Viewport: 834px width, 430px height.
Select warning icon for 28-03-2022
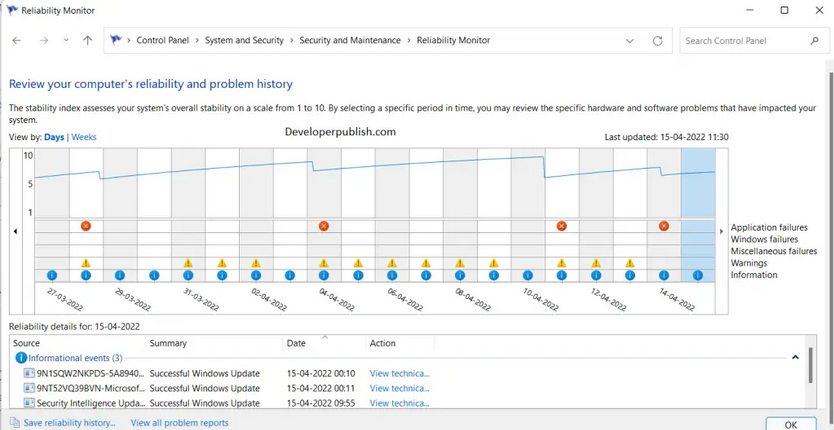[x=86, y=263]
